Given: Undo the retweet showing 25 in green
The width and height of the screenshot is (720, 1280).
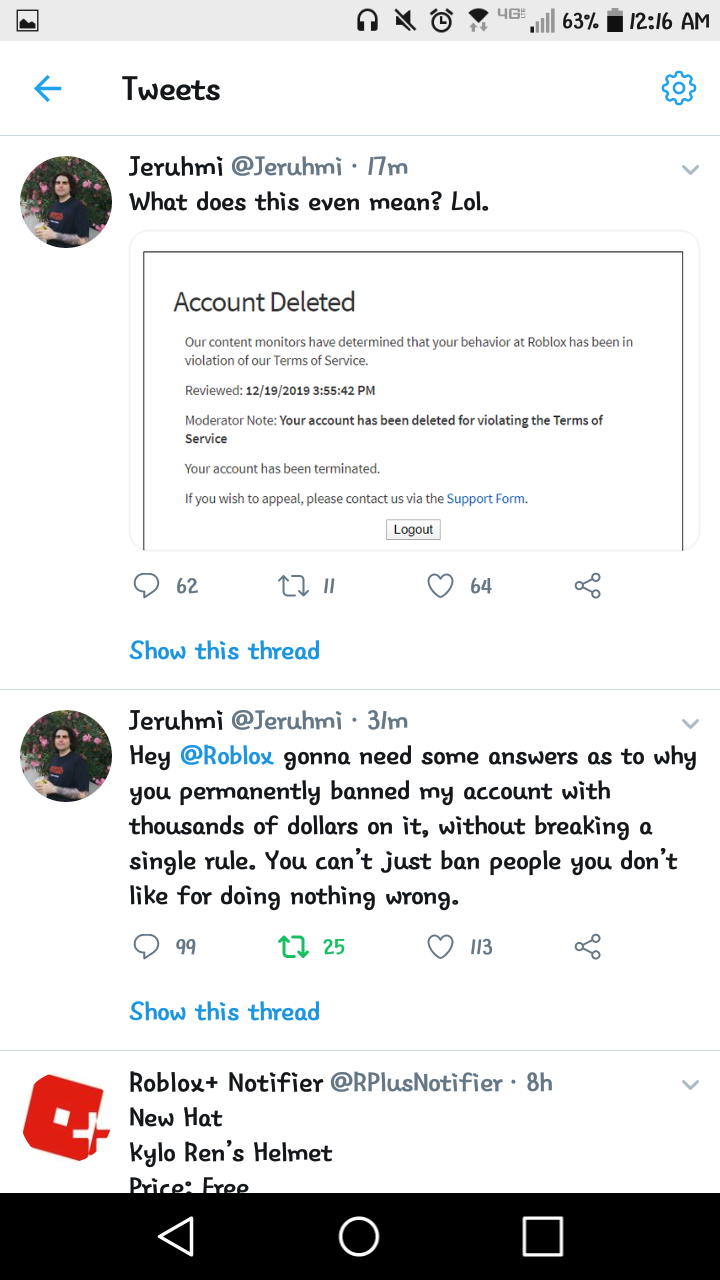Looking at the screenshot, I should pos(294,947).
